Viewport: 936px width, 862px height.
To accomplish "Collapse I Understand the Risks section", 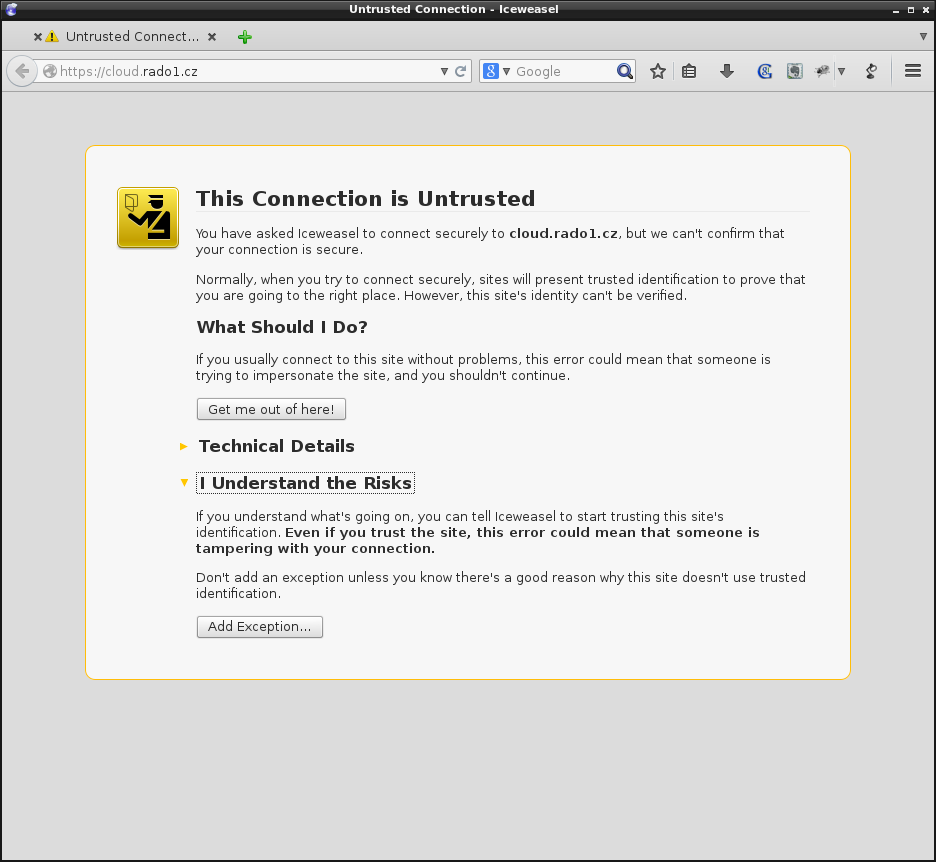I will 305,483.
